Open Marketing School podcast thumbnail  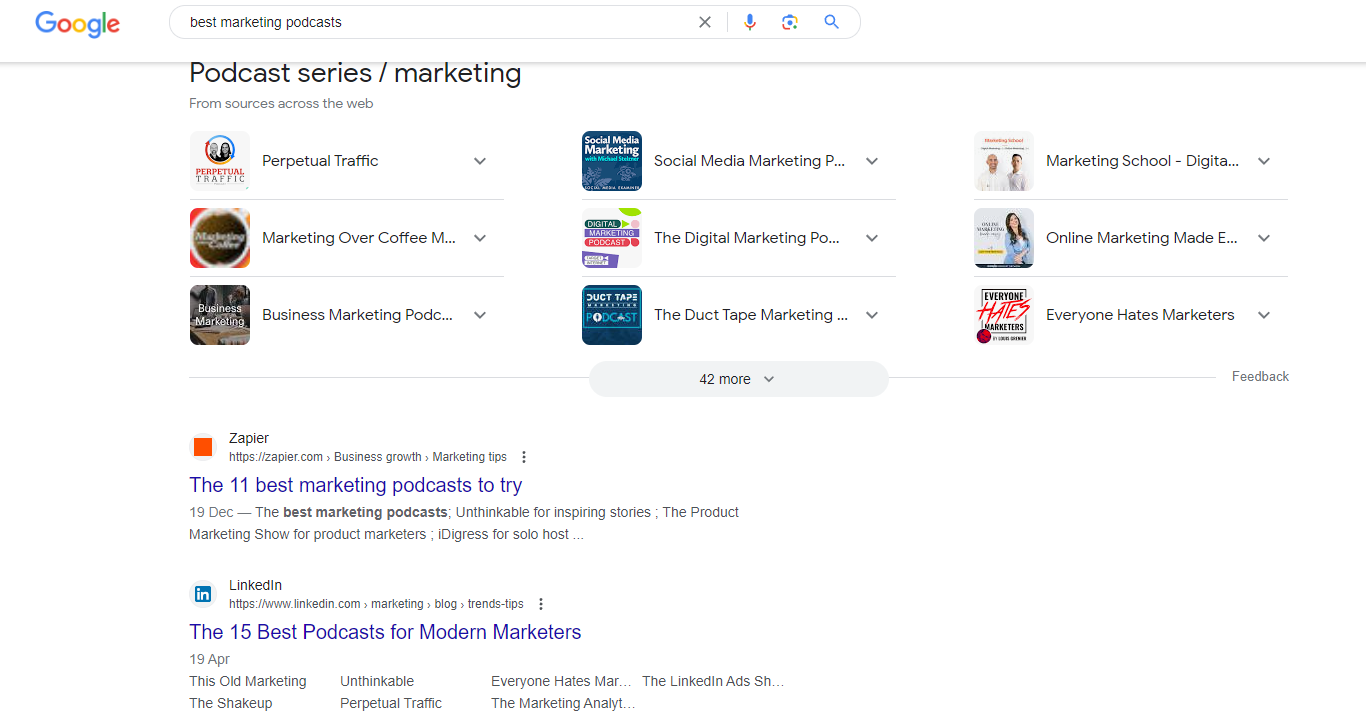point(1004,161)
